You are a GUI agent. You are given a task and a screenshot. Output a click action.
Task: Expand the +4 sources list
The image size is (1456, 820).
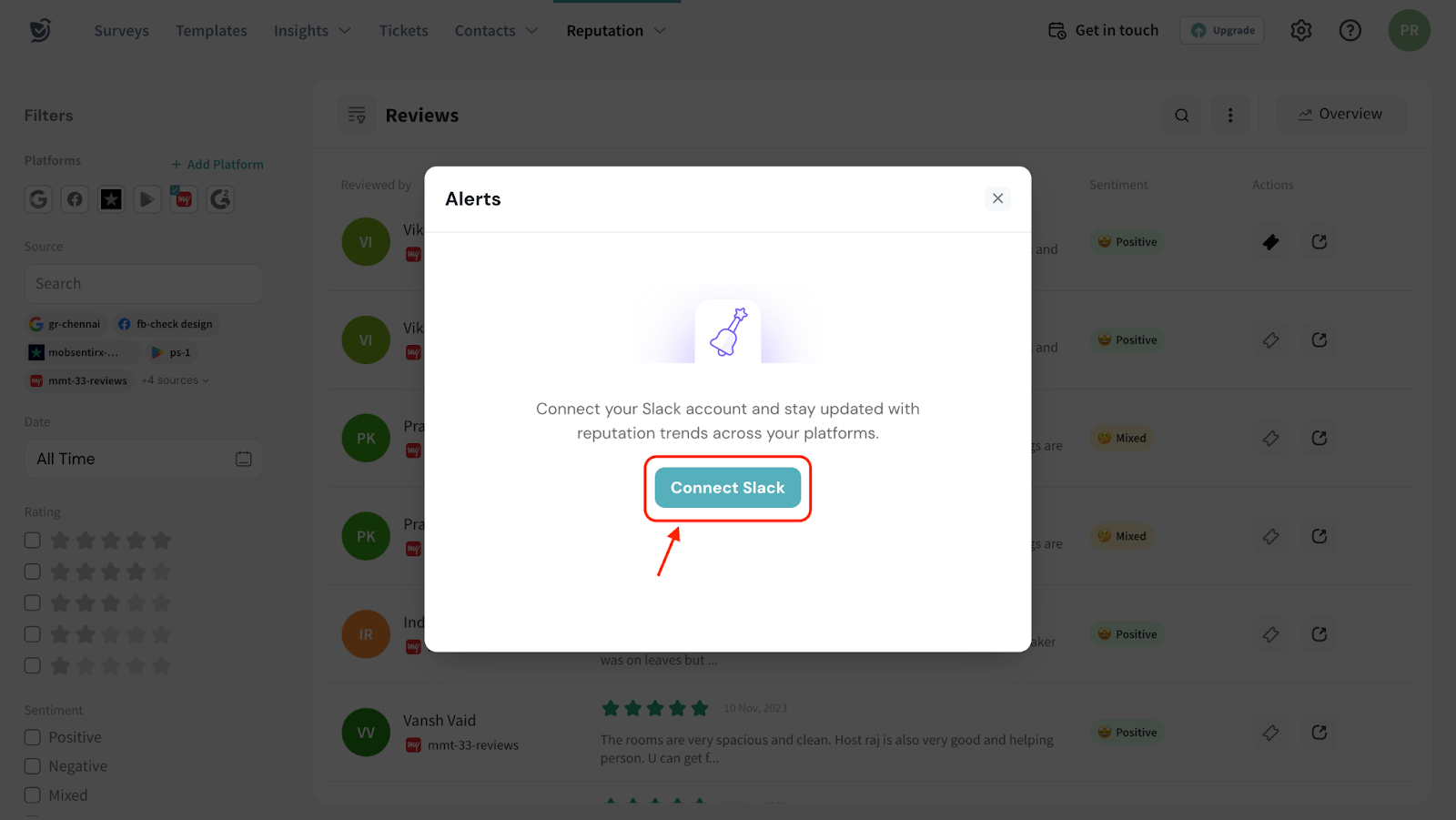coord(176,380)
